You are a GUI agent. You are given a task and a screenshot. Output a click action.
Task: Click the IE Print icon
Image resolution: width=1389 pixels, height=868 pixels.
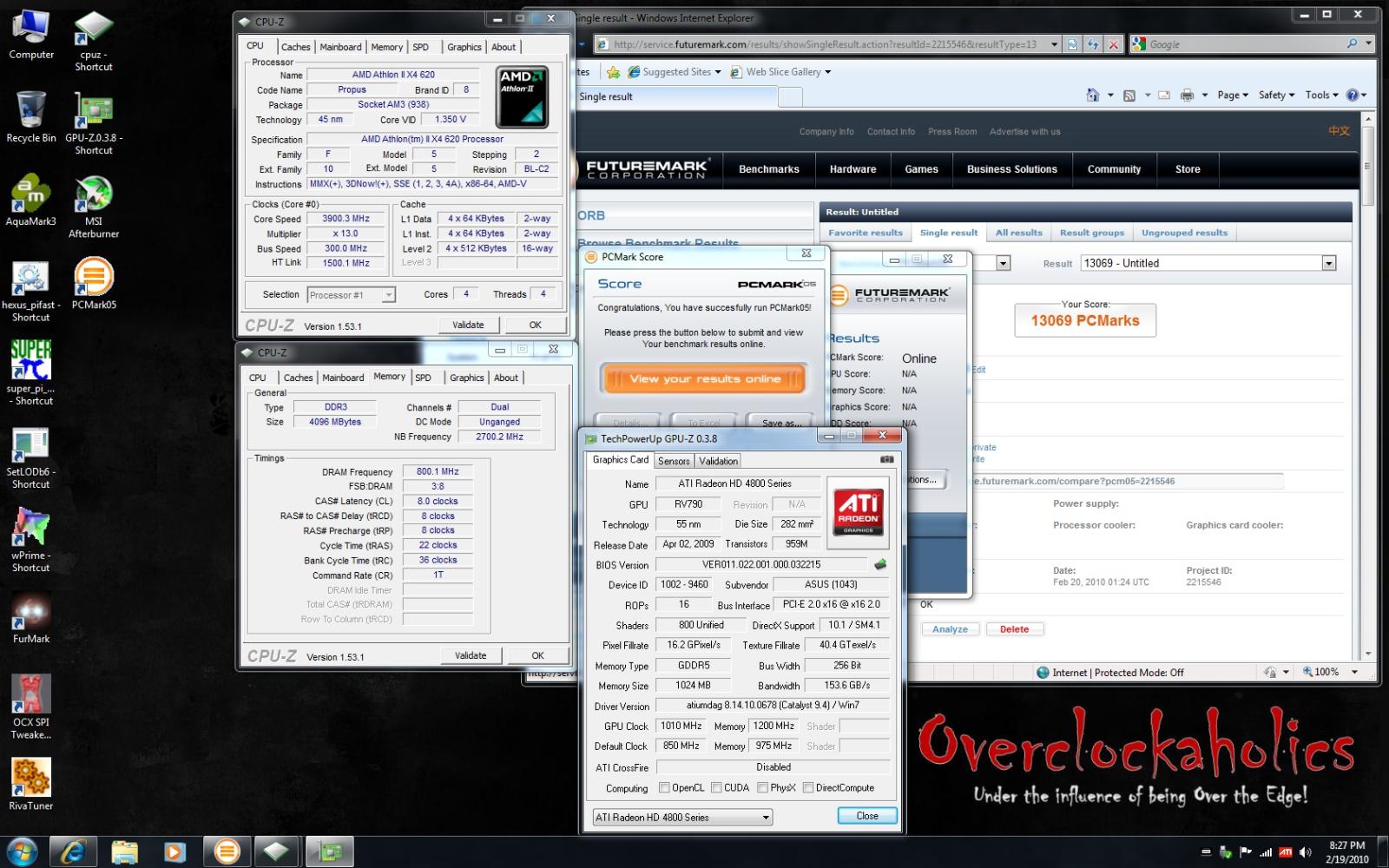pos(1187,95)
